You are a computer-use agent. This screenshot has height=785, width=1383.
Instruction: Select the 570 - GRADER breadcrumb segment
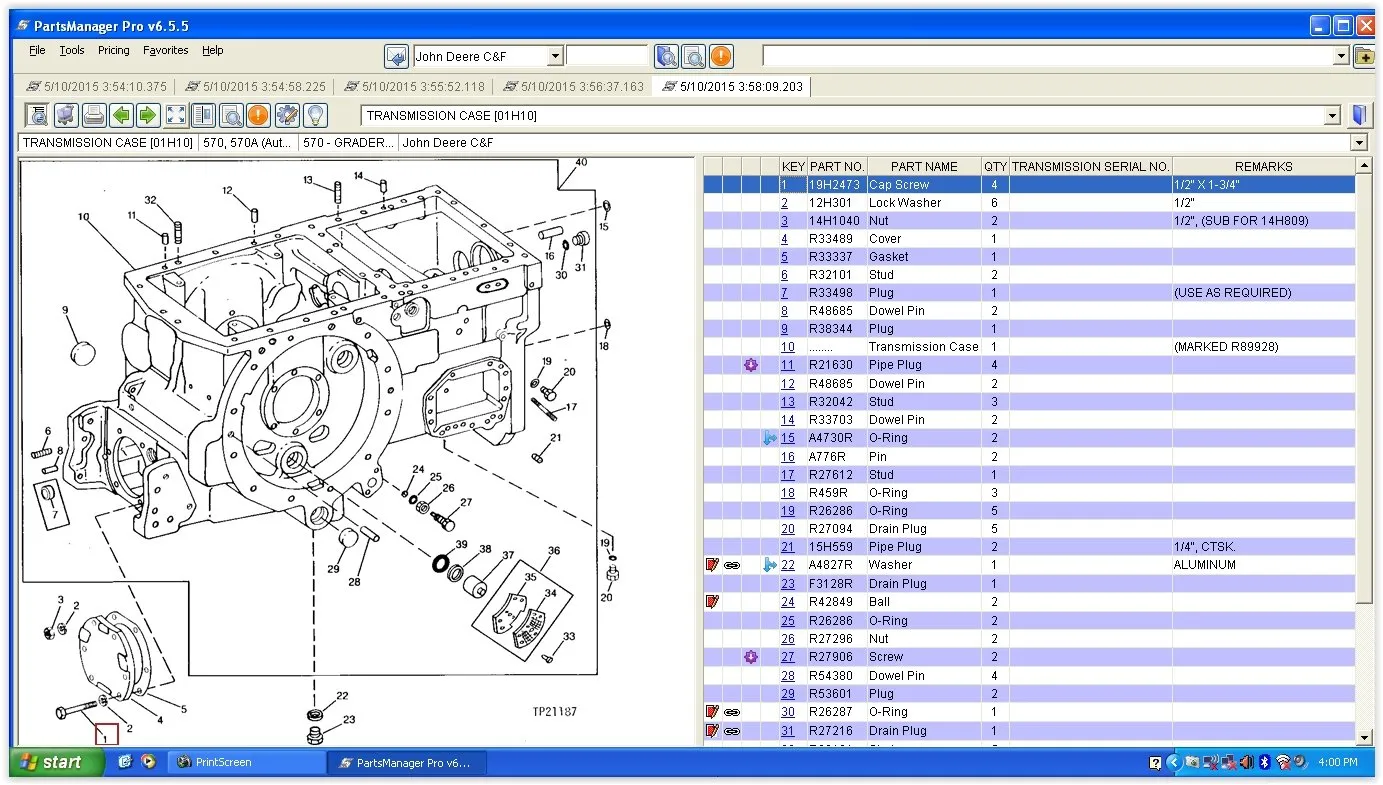(349, 143)
